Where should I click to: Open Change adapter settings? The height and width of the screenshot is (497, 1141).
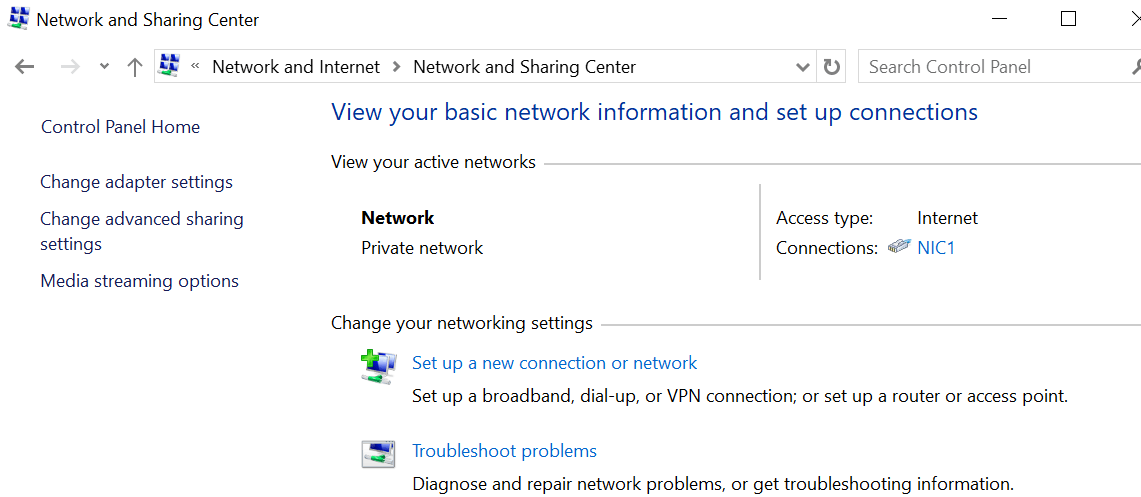point(136,182)
